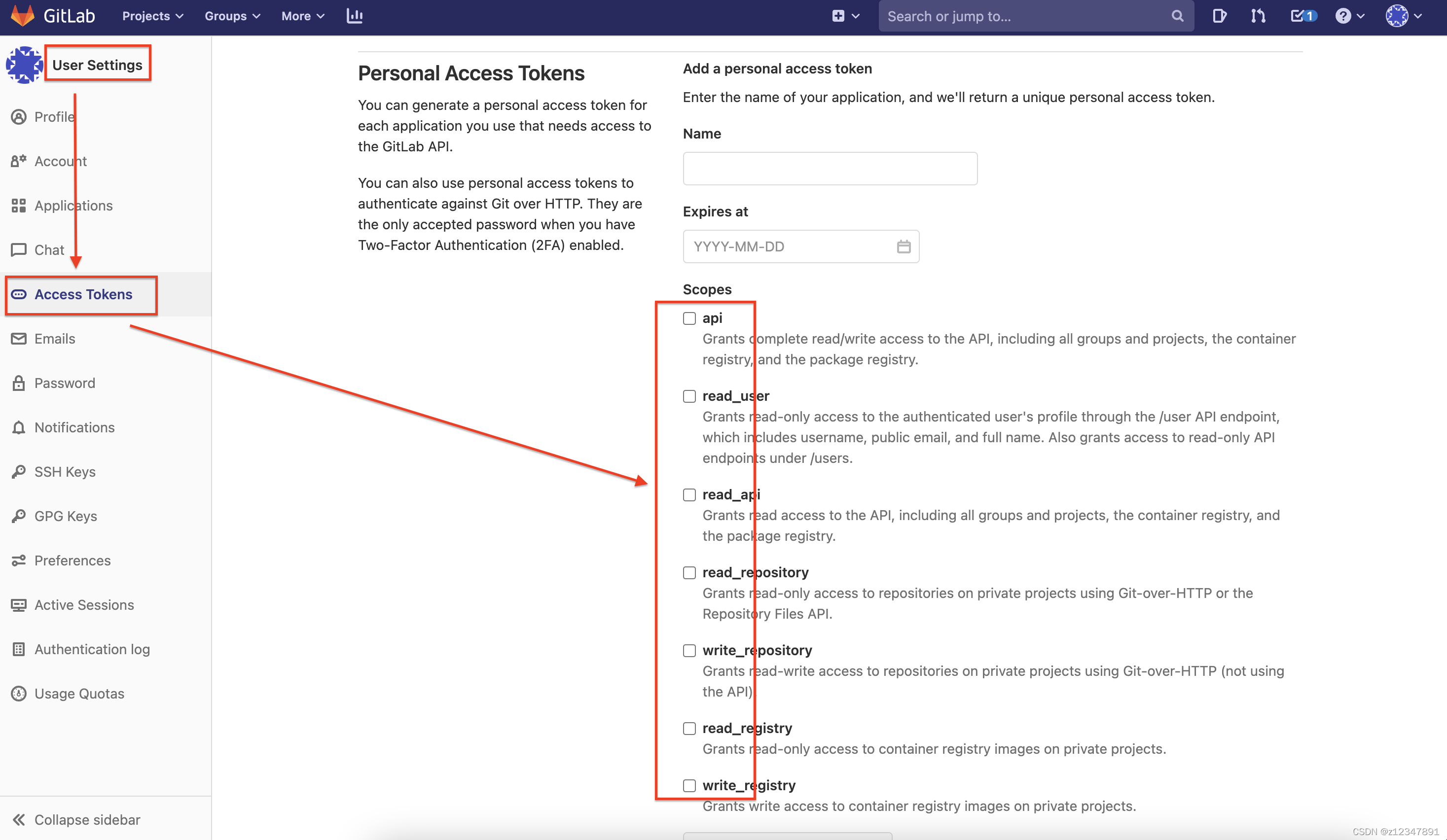Open the Groups dropdown menu
This screenshot has width=1447, height=840.
click(x=230, y=15)
